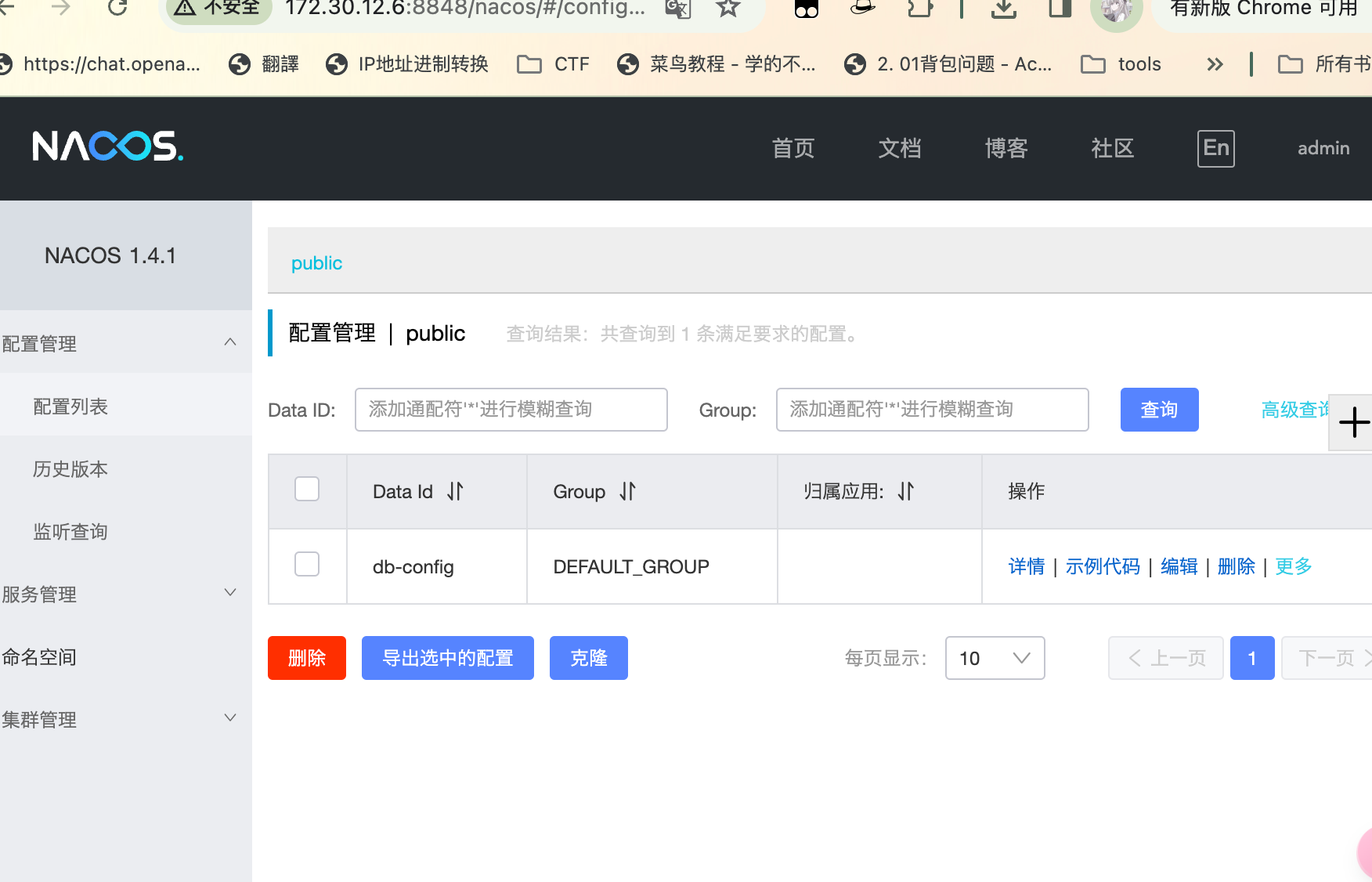This screenshot has width=1372, height=882.
Task: Toggle the browser side panel icon
Action: point(1060,8)
